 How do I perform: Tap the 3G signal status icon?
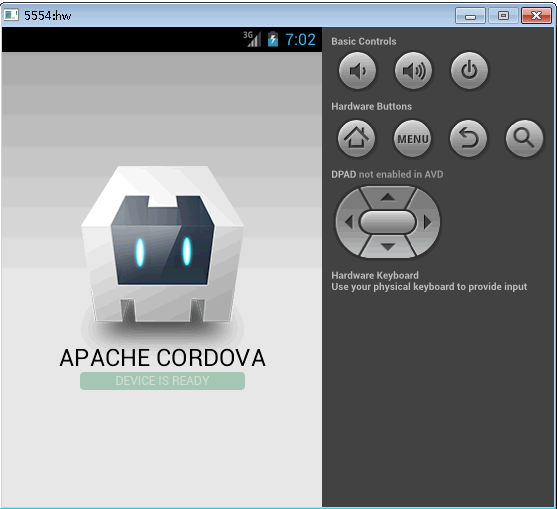pos(252,39)
